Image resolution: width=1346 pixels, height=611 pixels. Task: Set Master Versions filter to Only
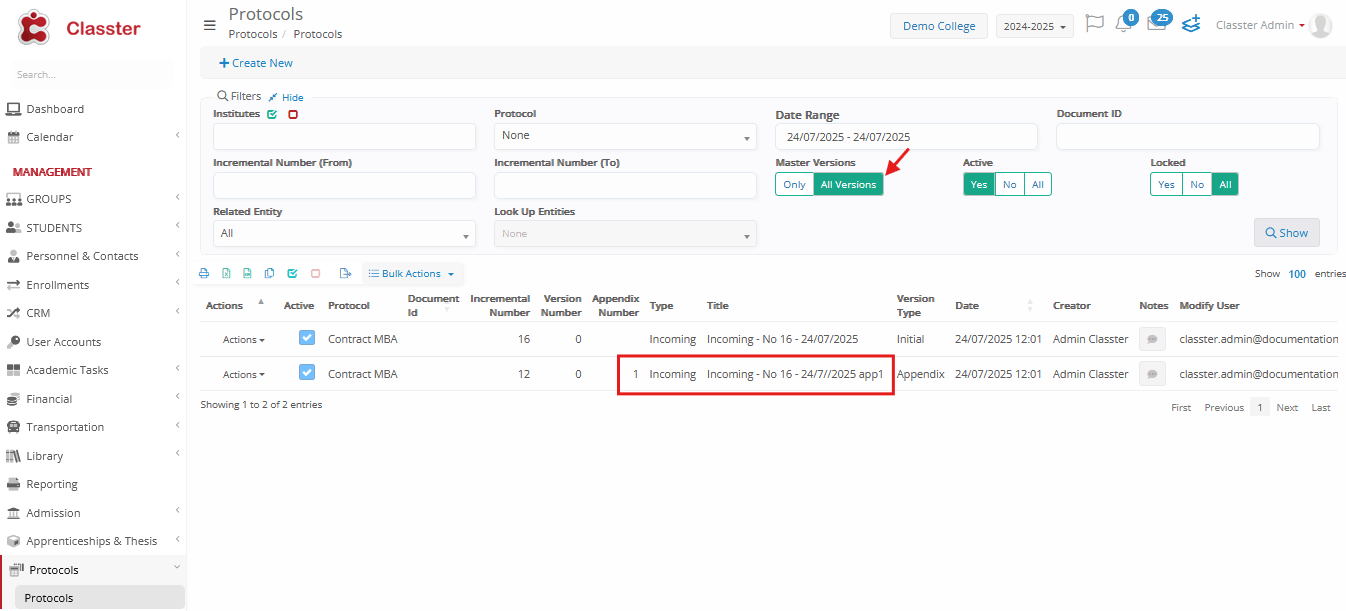click(794, 184)
